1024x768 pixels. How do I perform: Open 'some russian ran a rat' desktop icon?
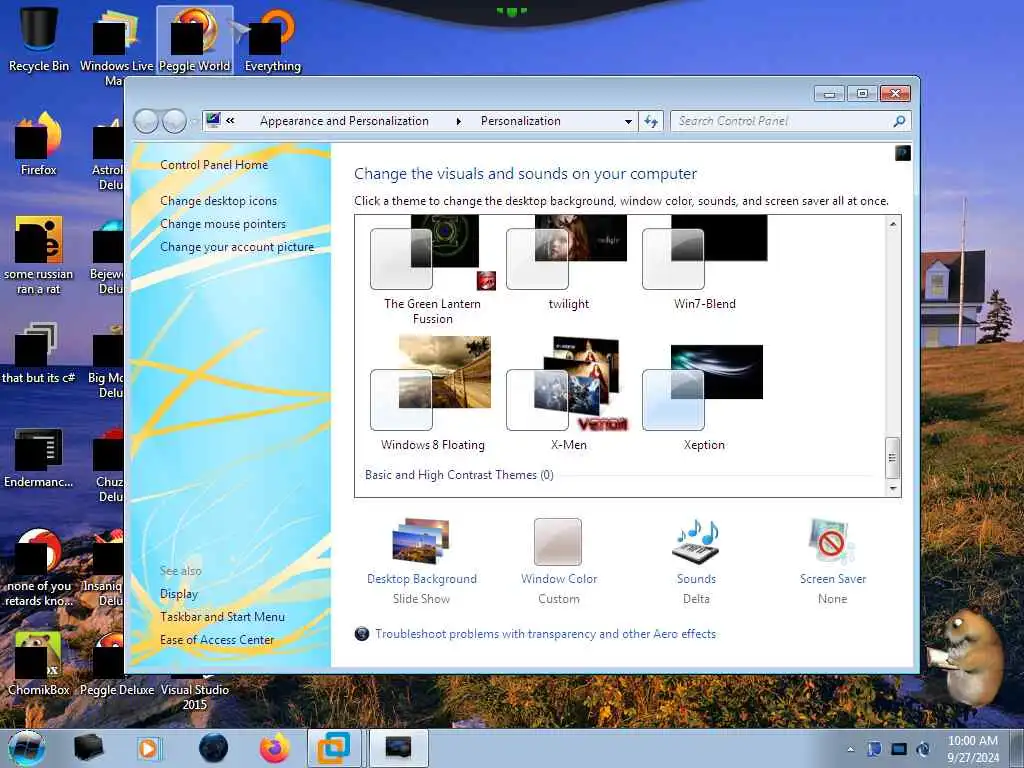(x=39, y=255)
